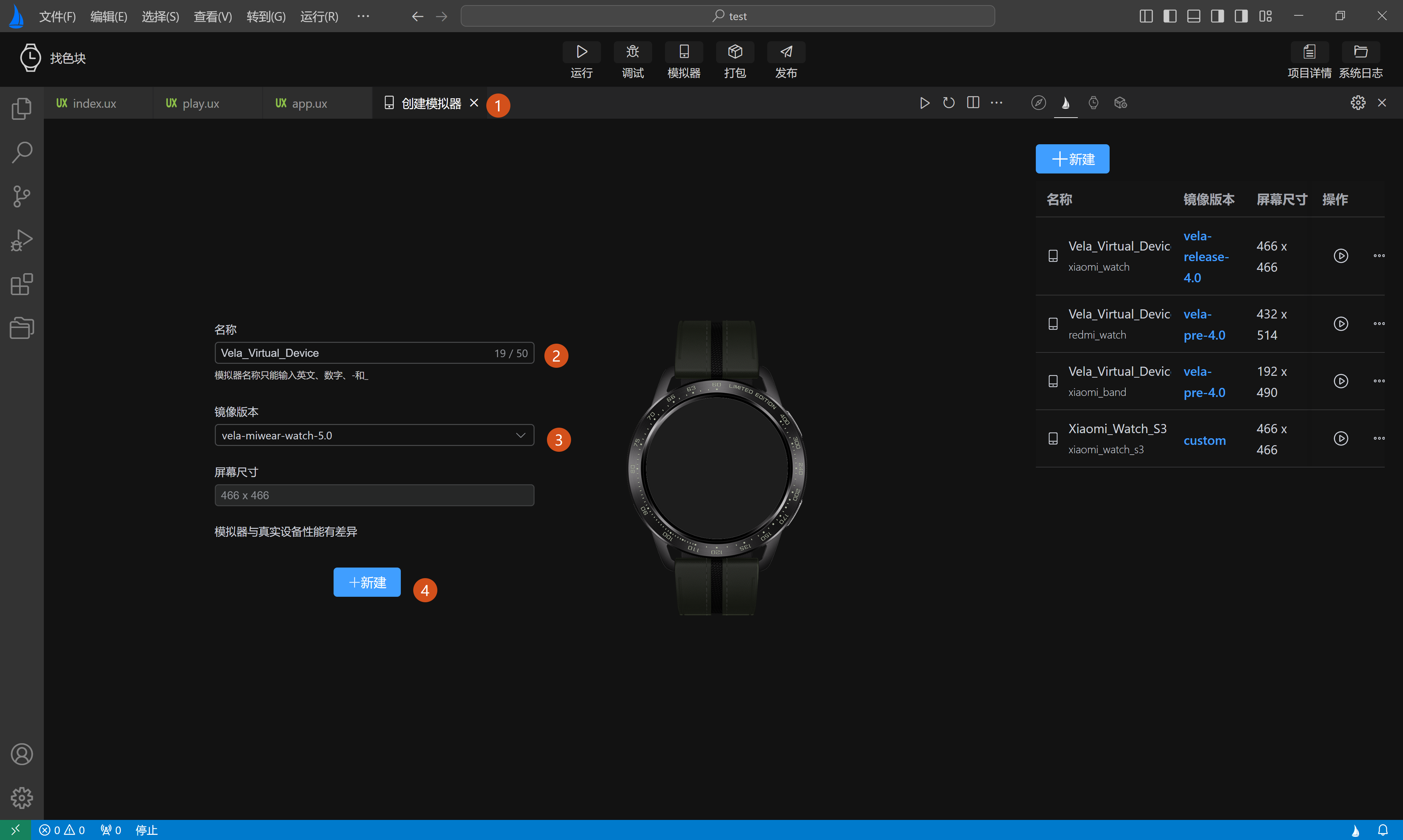Toggle the bottom panel layout button
1403x840 pixels.
pyautogui.click(x=1194, y=16)
